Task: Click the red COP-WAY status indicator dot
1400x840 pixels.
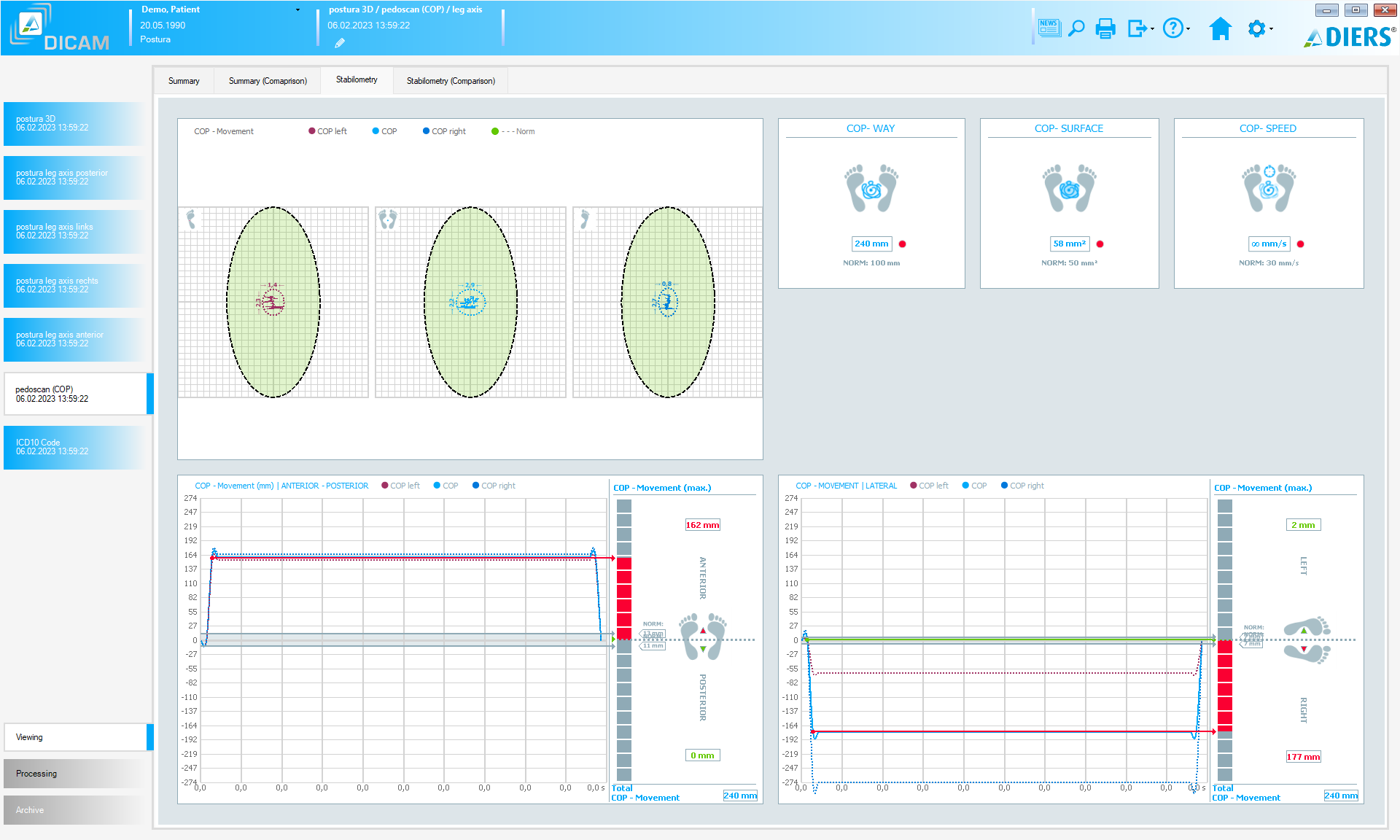Action: 903,244
